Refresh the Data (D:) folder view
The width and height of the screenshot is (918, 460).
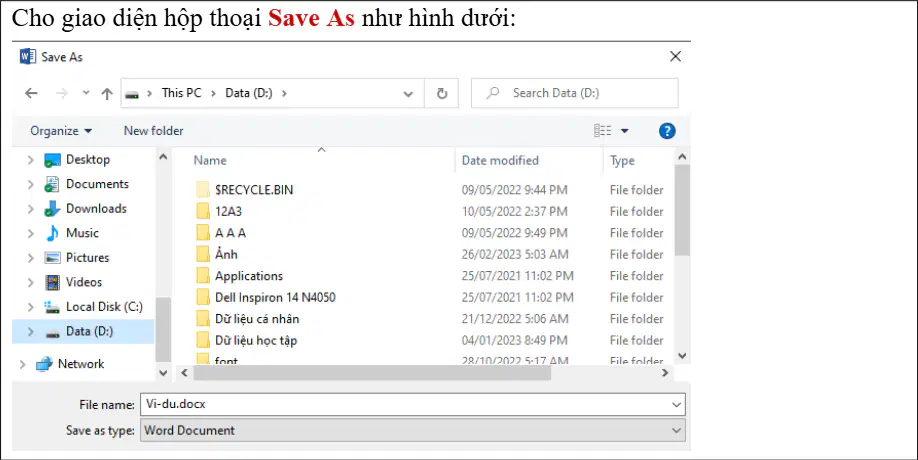(x=442, y=93)
